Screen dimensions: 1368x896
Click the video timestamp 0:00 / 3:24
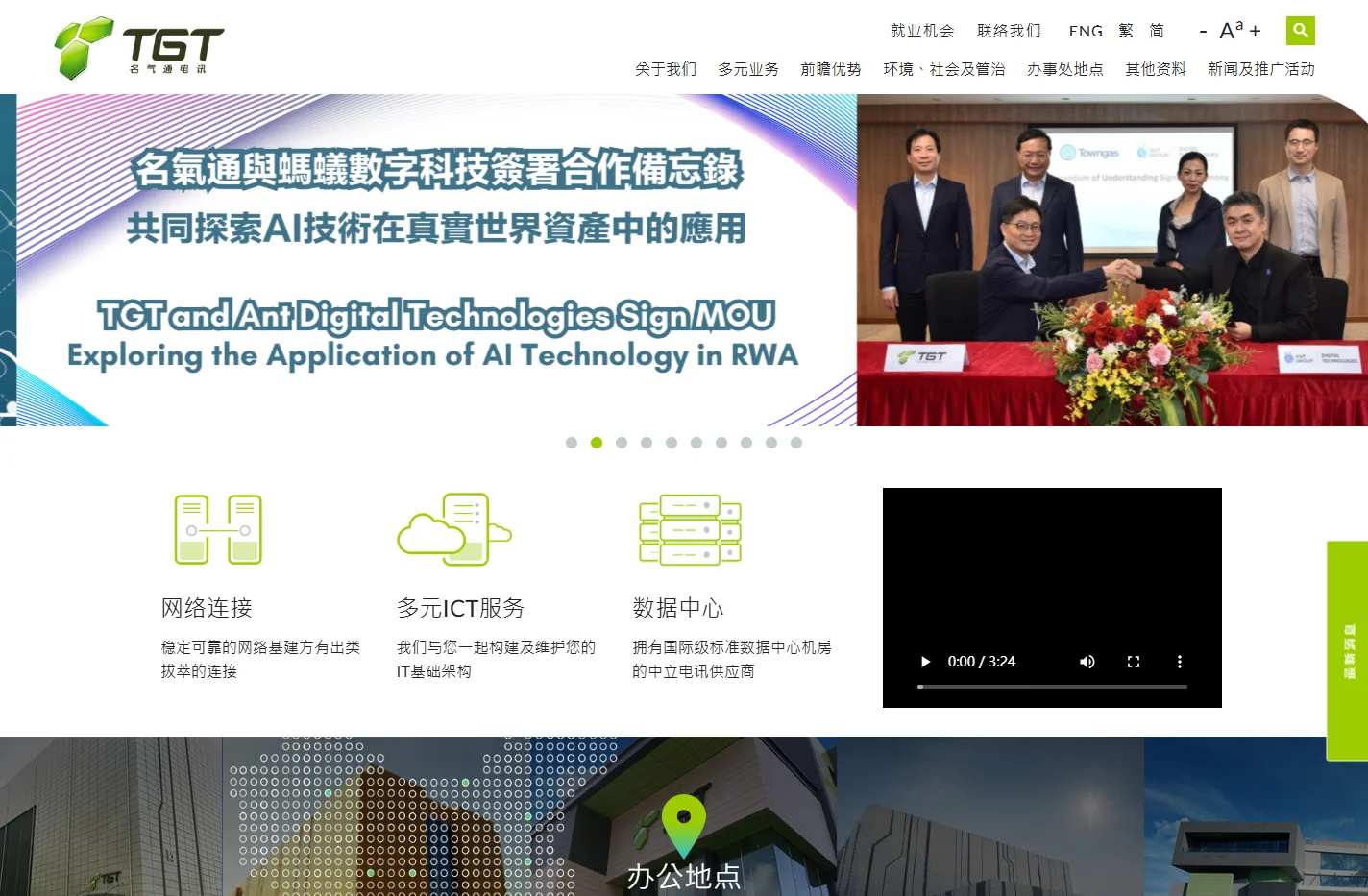tap(982, 662)
